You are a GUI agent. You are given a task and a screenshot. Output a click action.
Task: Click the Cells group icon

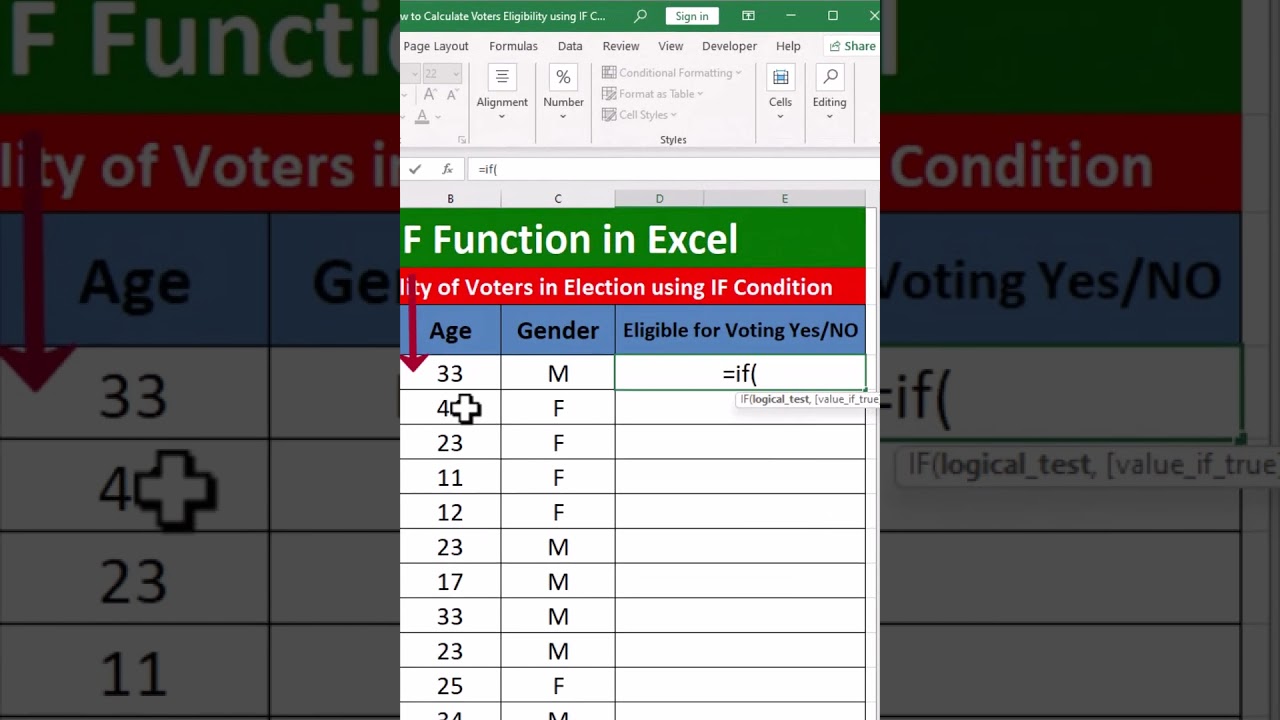pos(780,78)
